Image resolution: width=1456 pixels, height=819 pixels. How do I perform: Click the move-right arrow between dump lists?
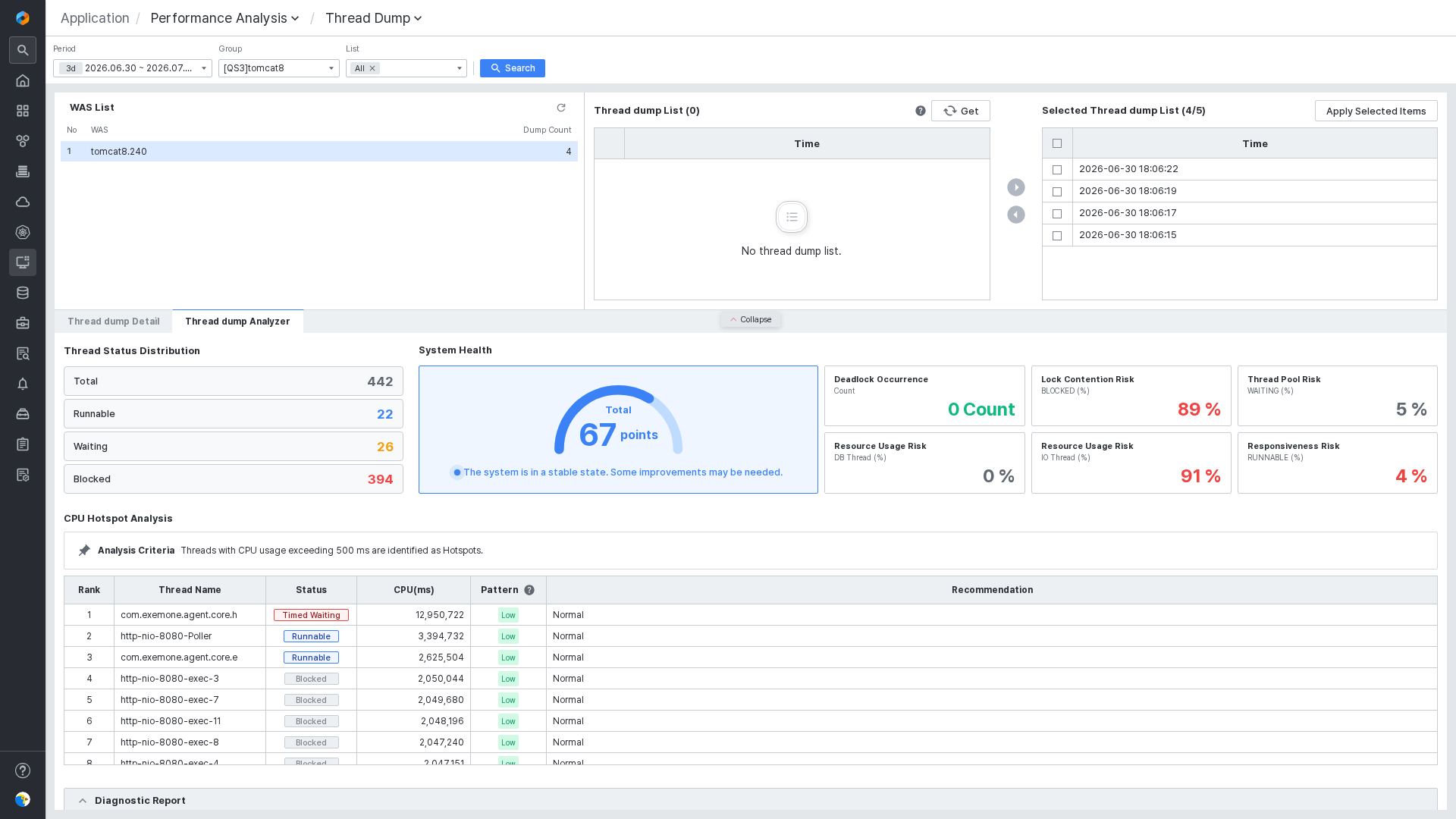pos(1016,187)
